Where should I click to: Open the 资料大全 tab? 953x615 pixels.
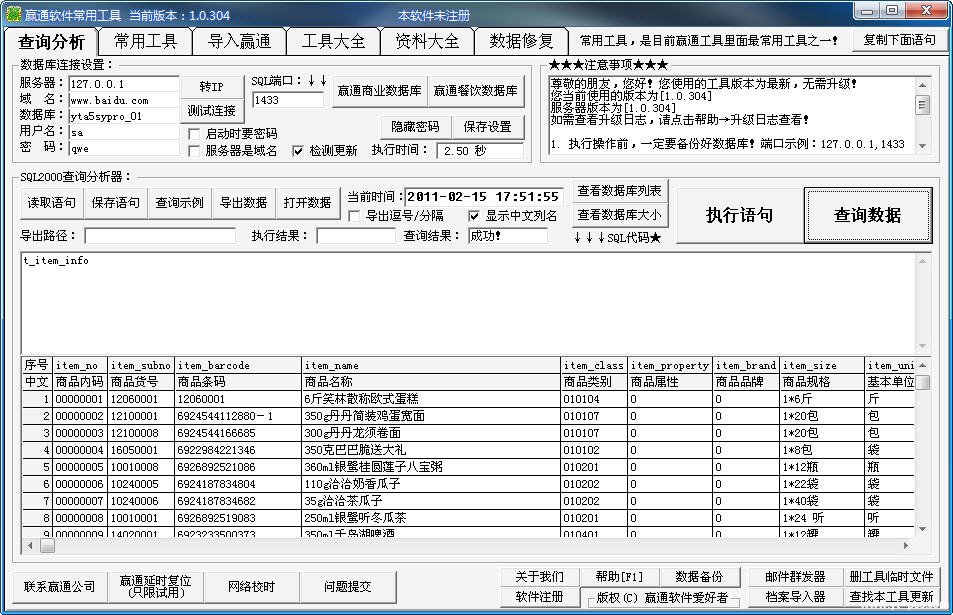[x=427, y=41]
